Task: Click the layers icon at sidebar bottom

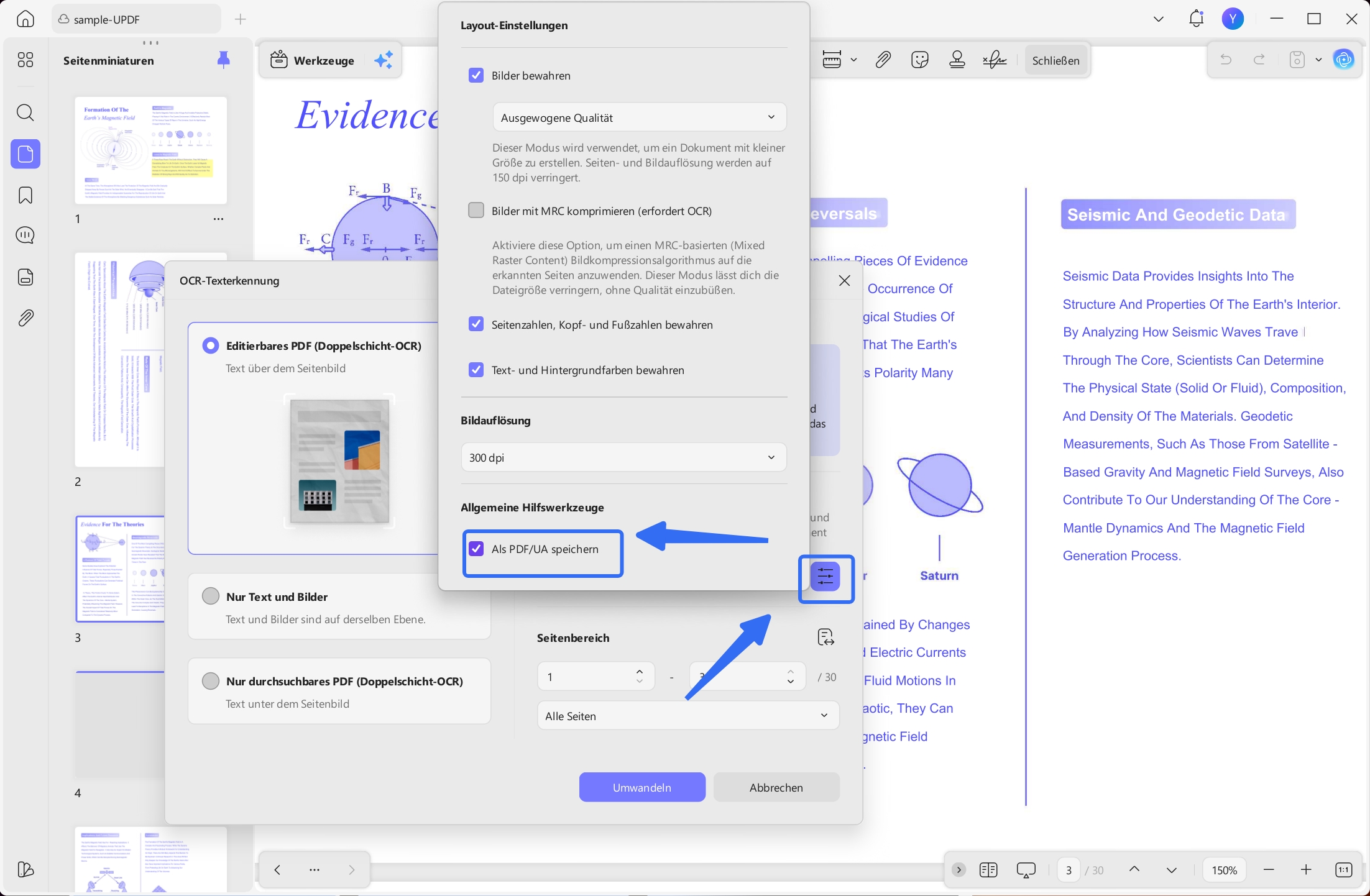Action: (25, 869)
